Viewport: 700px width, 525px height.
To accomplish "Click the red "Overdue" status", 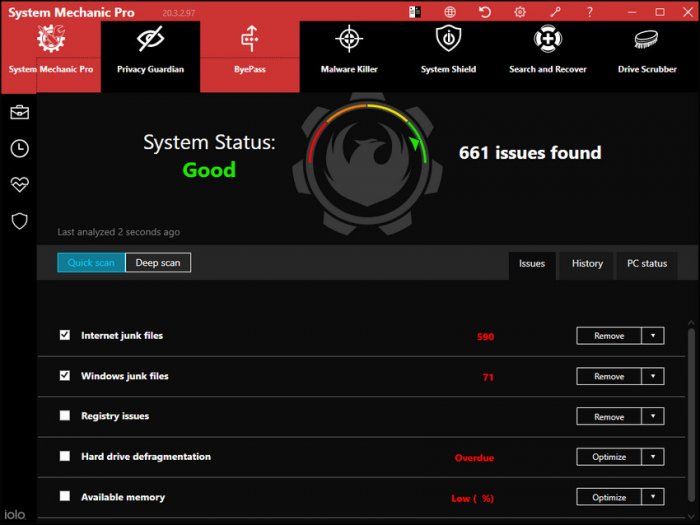I will pyautogui.click(x=474, y=458).
